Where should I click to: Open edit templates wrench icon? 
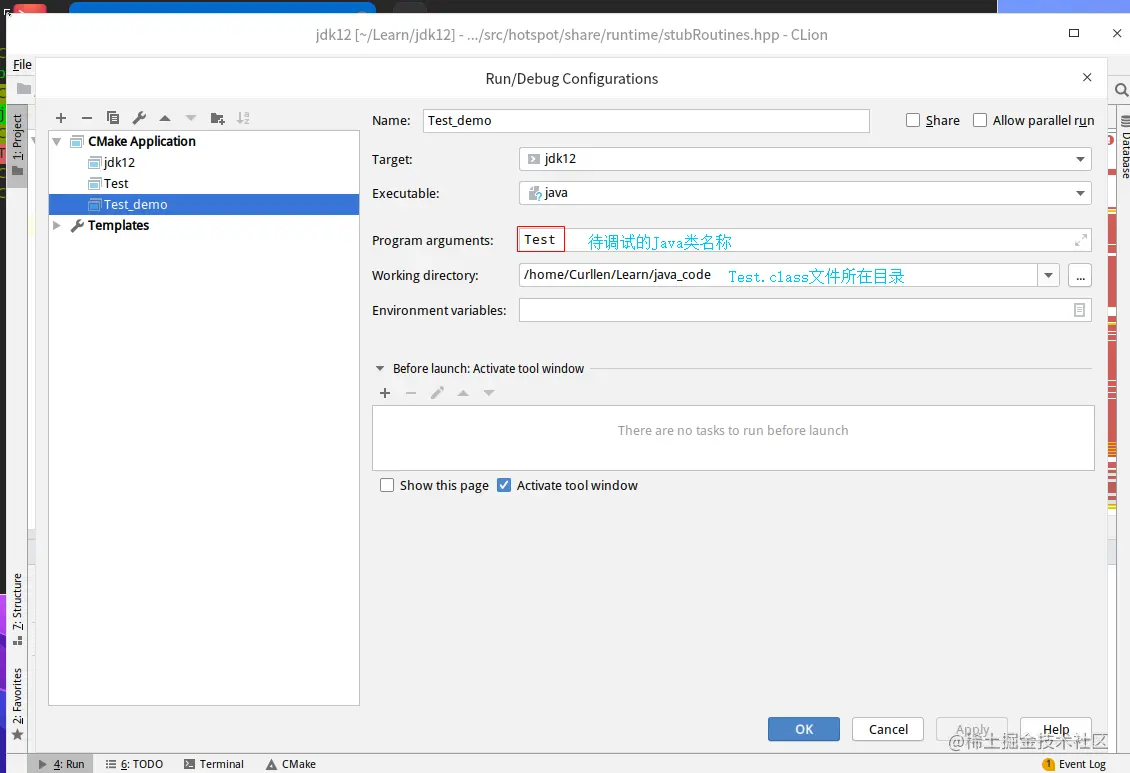(139, 118)
